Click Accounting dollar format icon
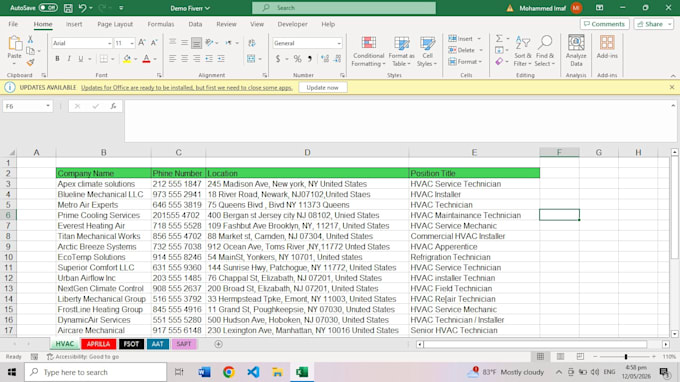 [x=278, y=59]
